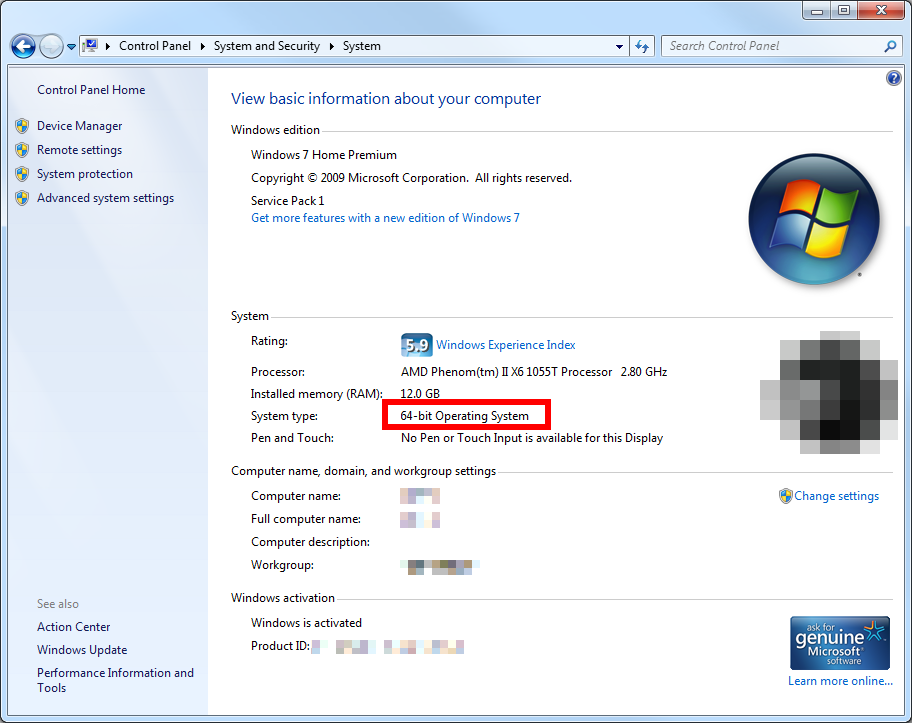
Task: Click the Workgroup label
Action: (x=283, y=565)
